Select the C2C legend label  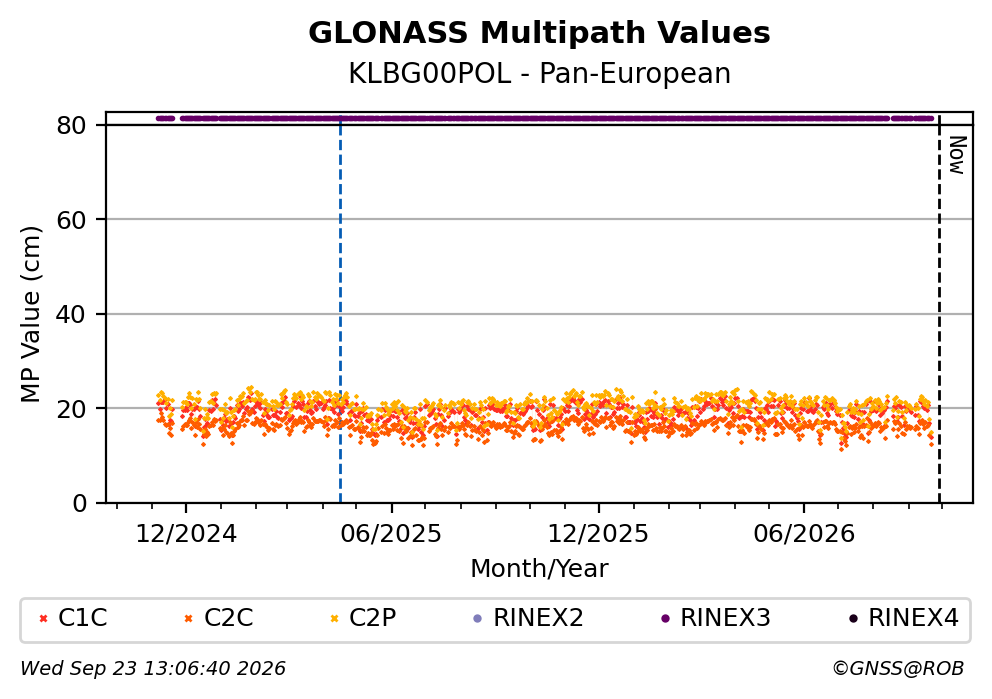click(x=228, y=618)
